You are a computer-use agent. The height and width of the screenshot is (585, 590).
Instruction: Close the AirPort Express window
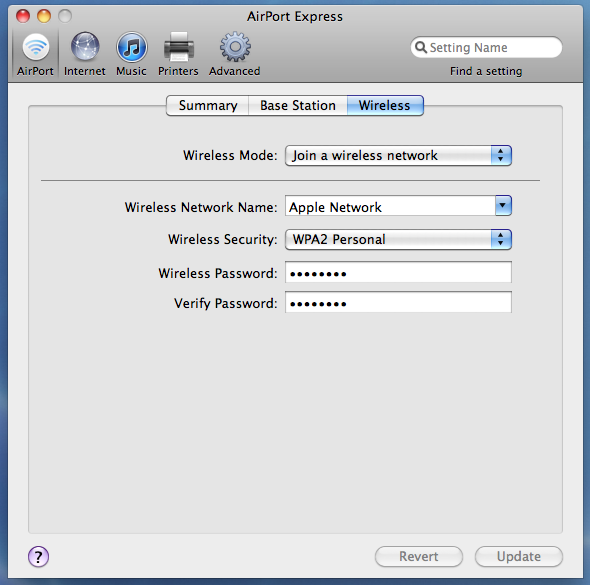pos(23,16)
